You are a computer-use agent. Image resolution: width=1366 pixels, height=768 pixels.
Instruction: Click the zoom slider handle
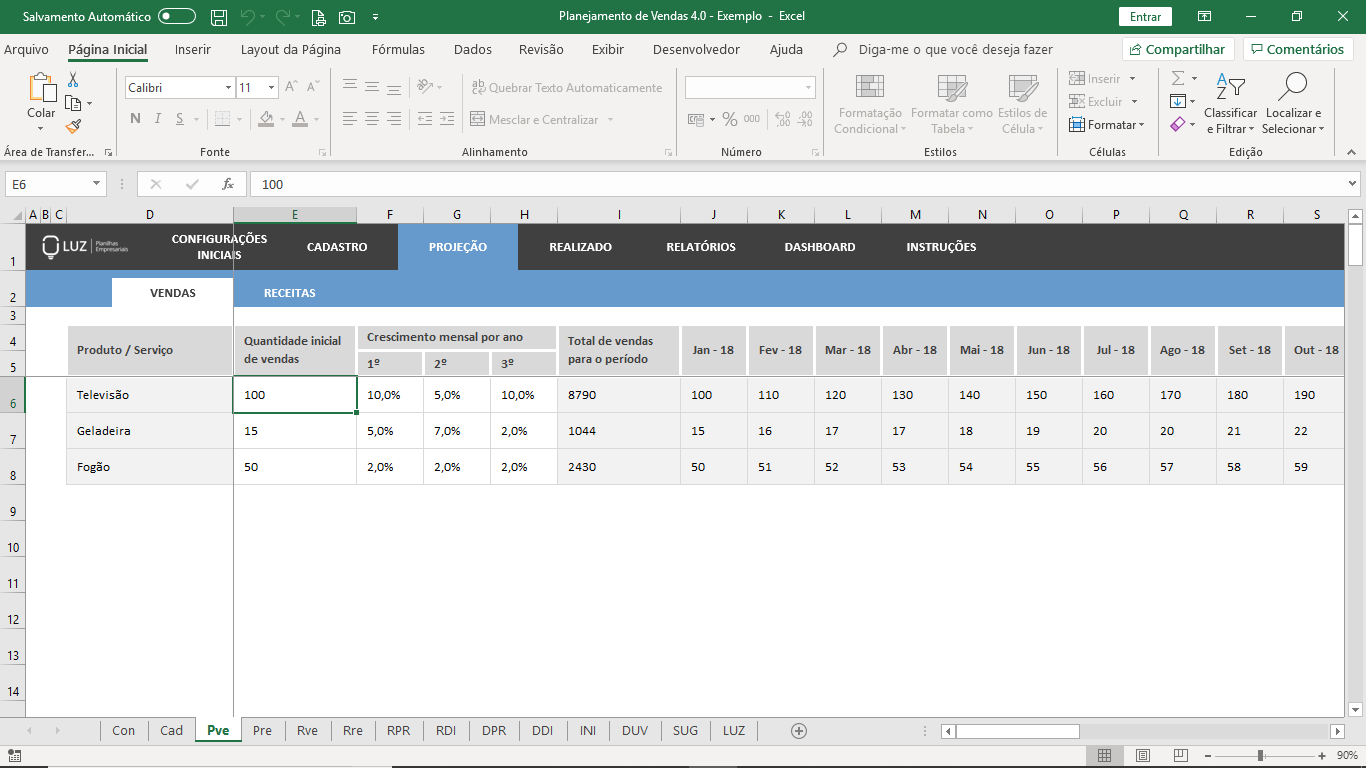pyautogui.click(x=1261, y=756)
